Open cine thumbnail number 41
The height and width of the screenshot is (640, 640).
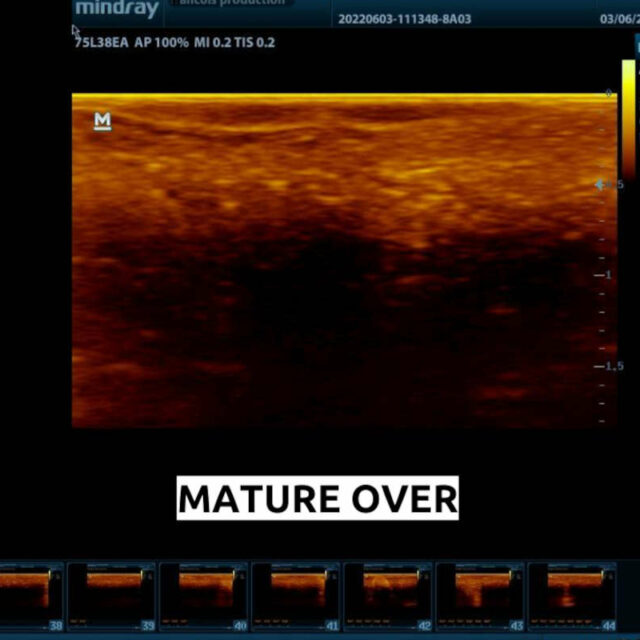click(296, 597)
